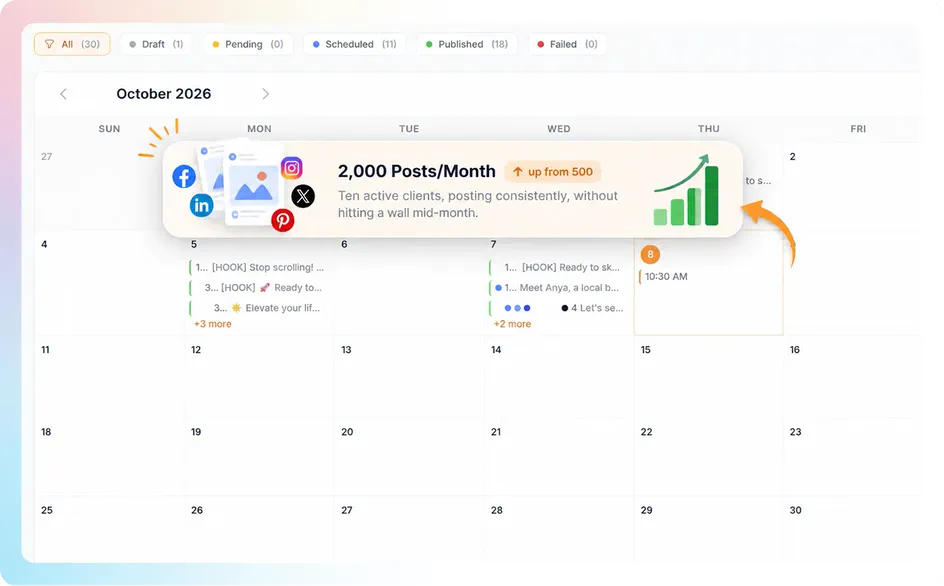The image size is (944, 586).
Task: Select the All (30) filter tab
Action: pyautogui.click(x=72, y=44)
